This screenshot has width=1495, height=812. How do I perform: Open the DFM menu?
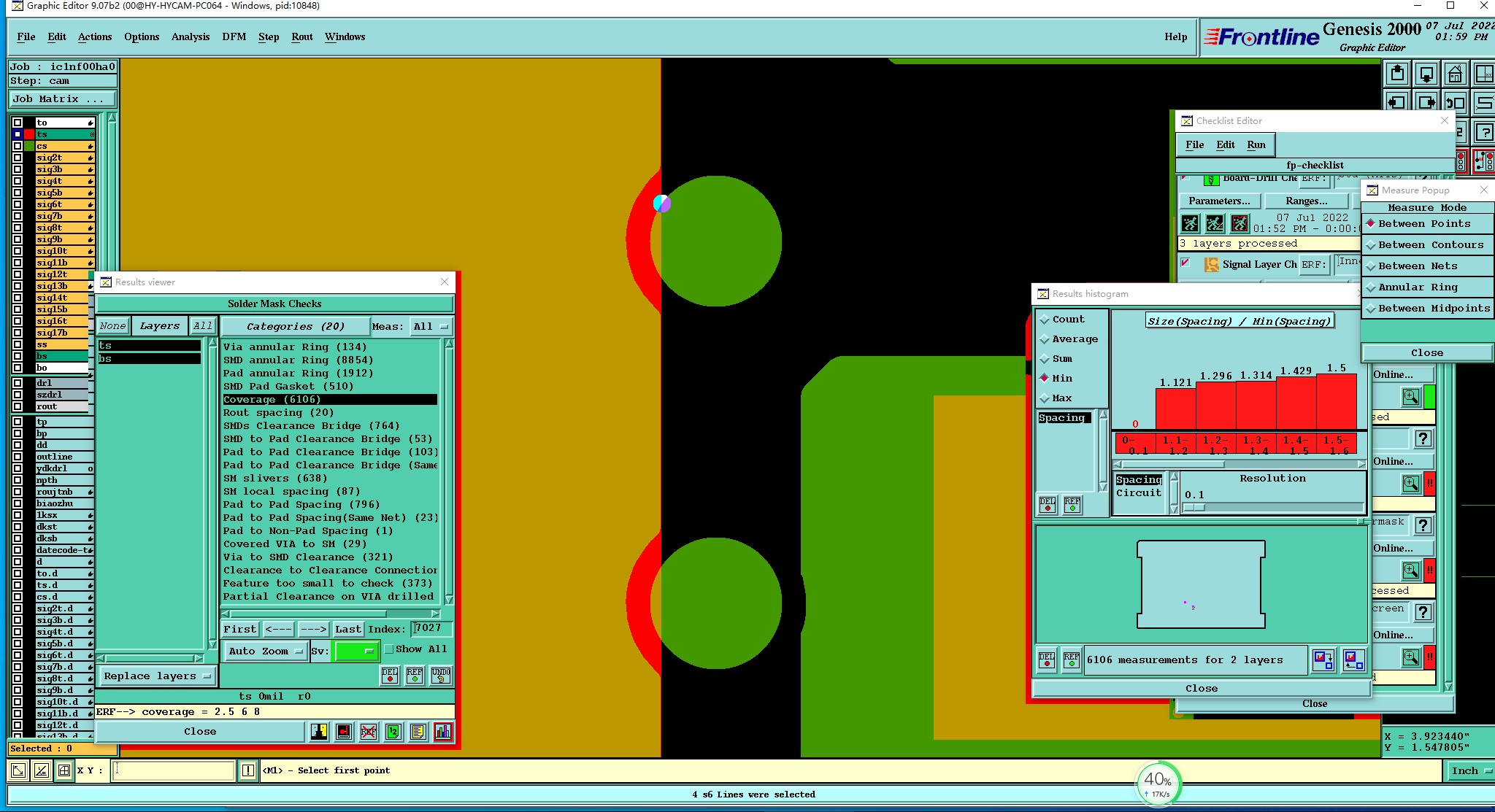coord(234,36)
